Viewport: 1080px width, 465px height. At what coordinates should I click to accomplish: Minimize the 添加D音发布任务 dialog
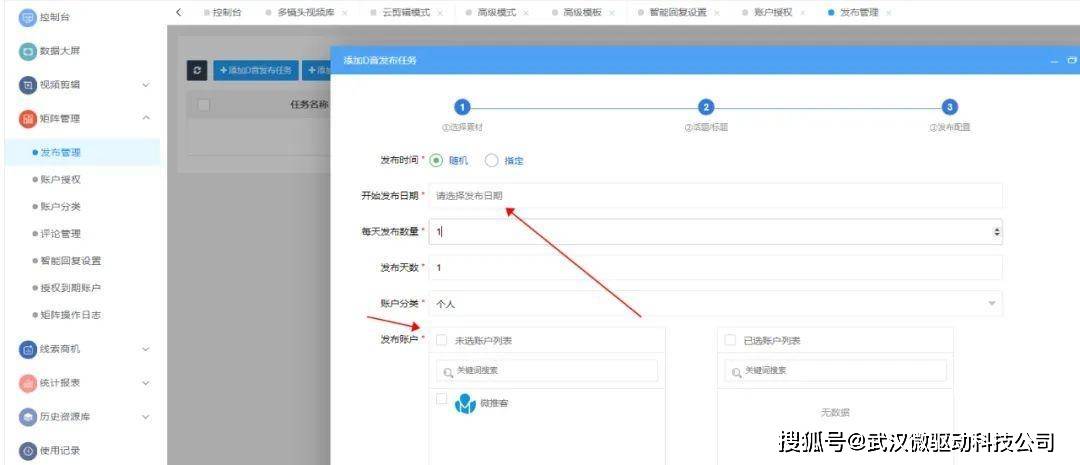click(x=1054, y=61)
